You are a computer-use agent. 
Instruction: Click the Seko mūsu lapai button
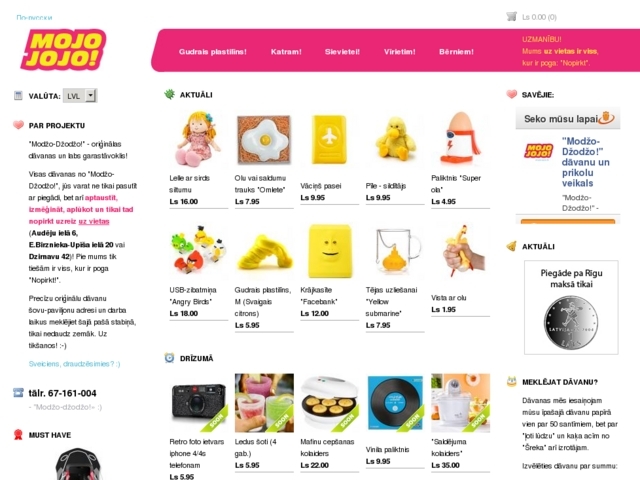(x=568, y=119)
